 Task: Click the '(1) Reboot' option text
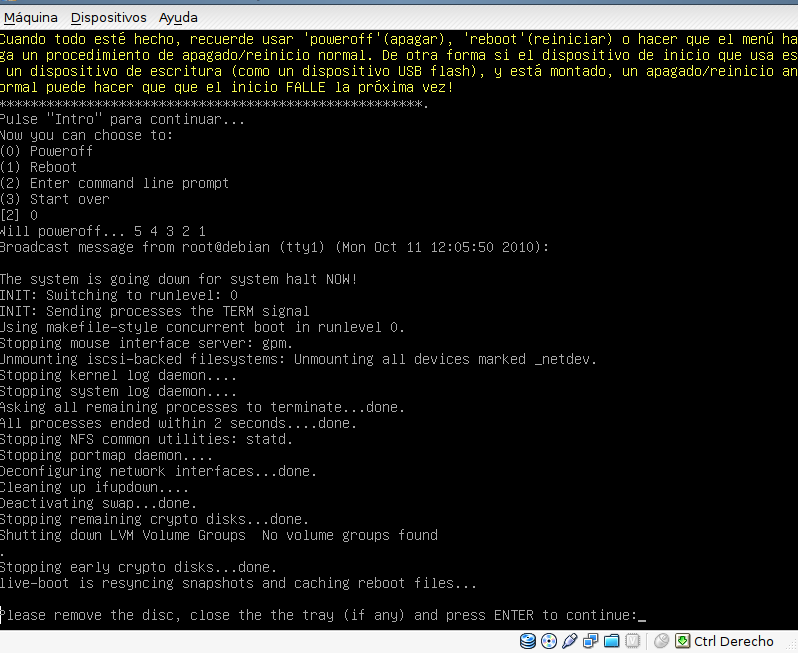click(39, 167)
